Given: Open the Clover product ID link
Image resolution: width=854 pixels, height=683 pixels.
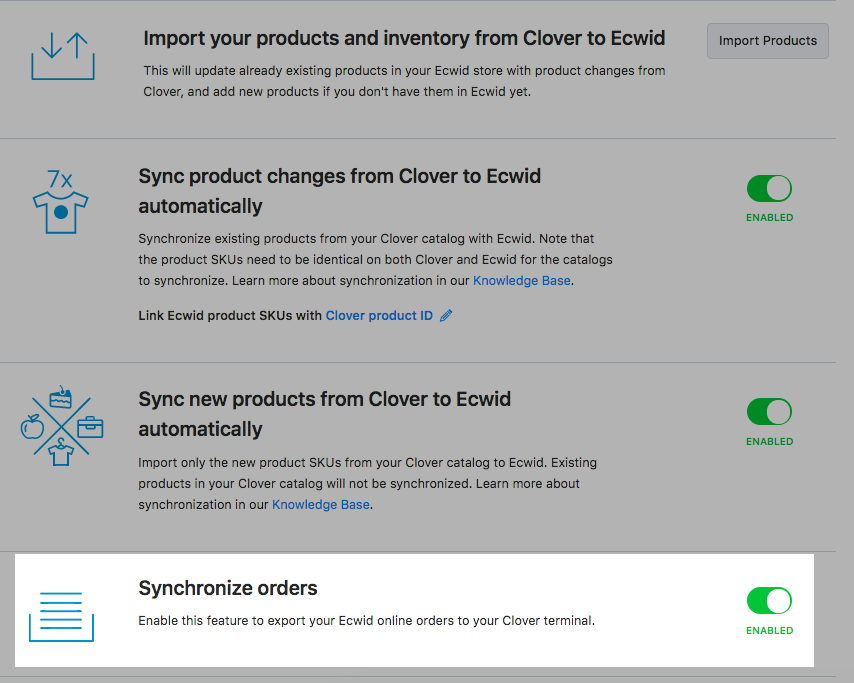Looking at the screenshot, I should pos(379,315).
